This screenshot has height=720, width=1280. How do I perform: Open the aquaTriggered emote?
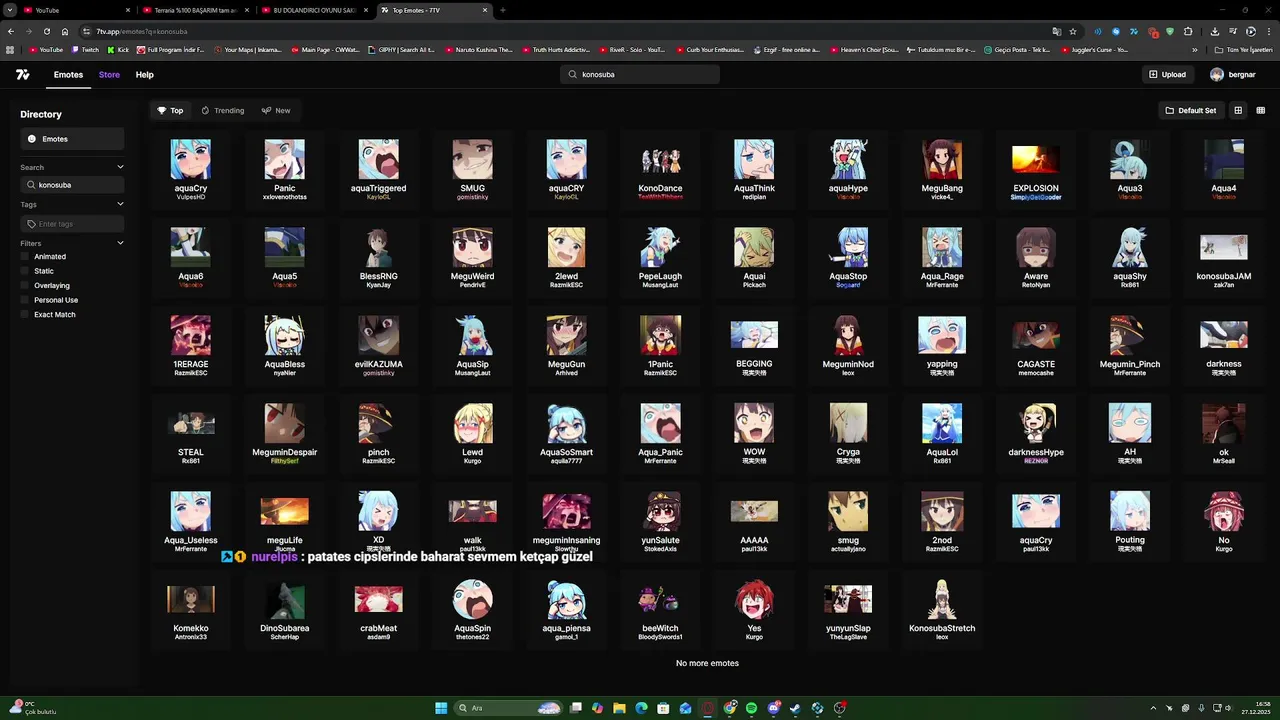pyautogui.click(x=378, y=168)
